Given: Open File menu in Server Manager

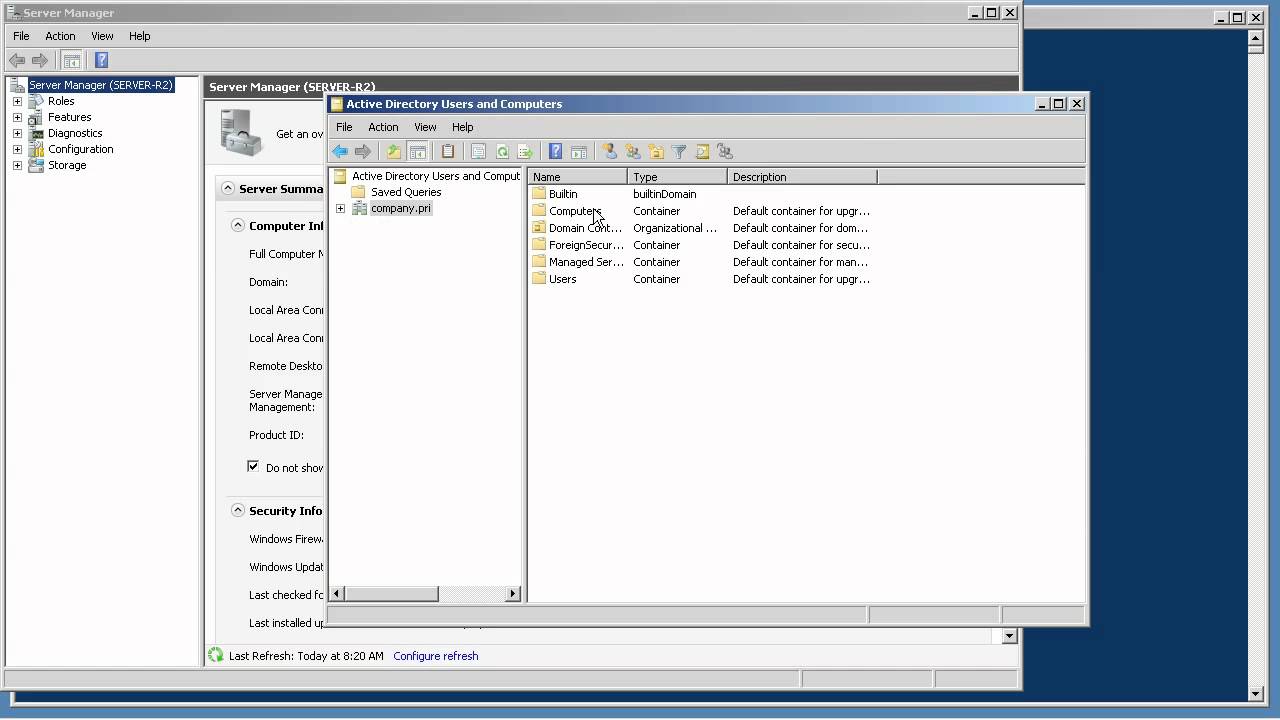Looking at the screenshot, I should (21, 36).
